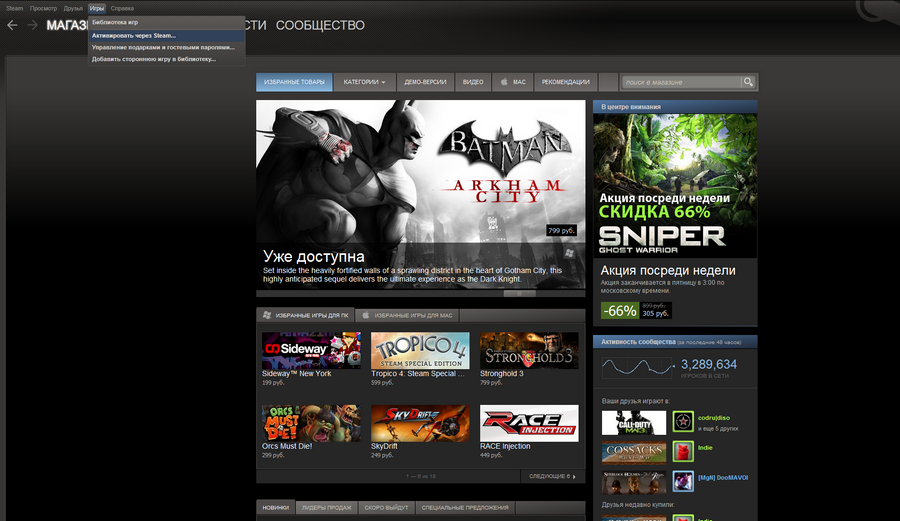Open the РЕКОМЕНДАЦИИ tab
This screenshot has height=521, width=900.
tap(565, 82)
